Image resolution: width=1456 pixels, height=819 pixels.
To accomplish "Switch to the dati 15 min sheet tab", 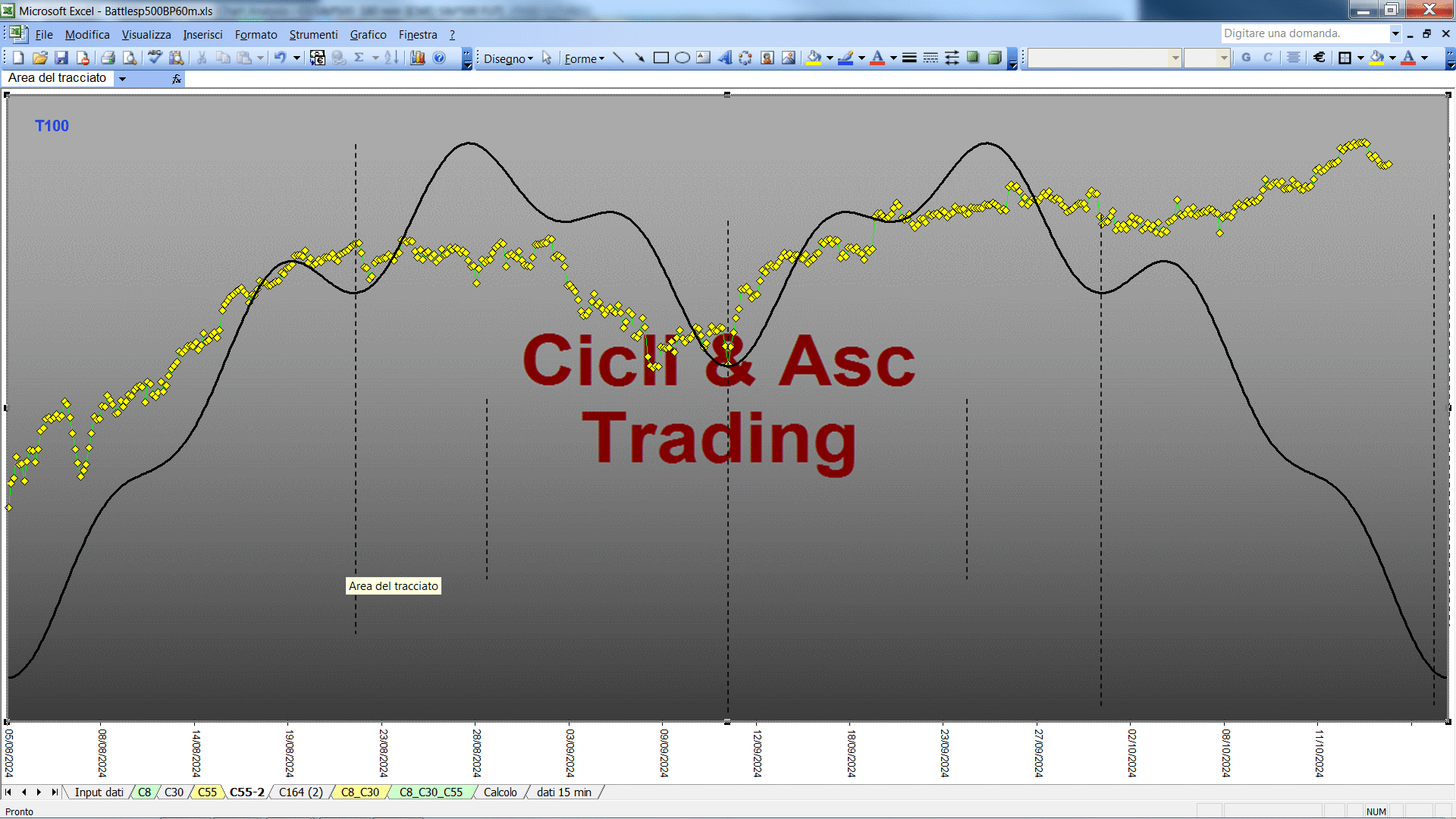I will click(564, 792).
